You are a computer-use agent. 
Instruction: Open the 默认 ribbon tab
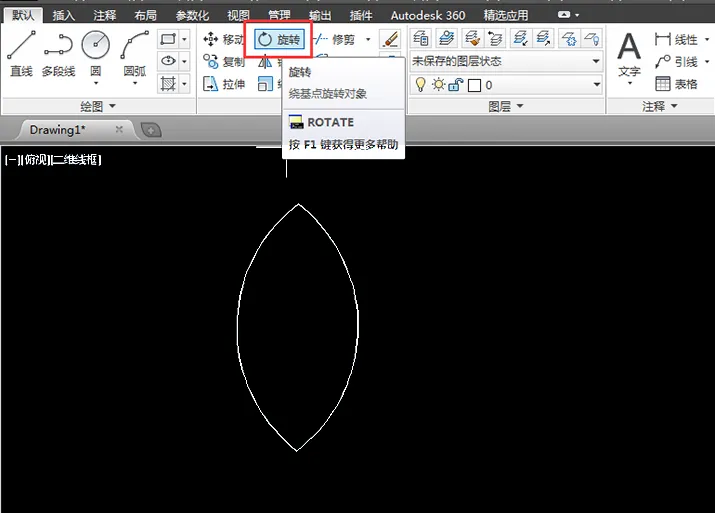pos(23,16)
